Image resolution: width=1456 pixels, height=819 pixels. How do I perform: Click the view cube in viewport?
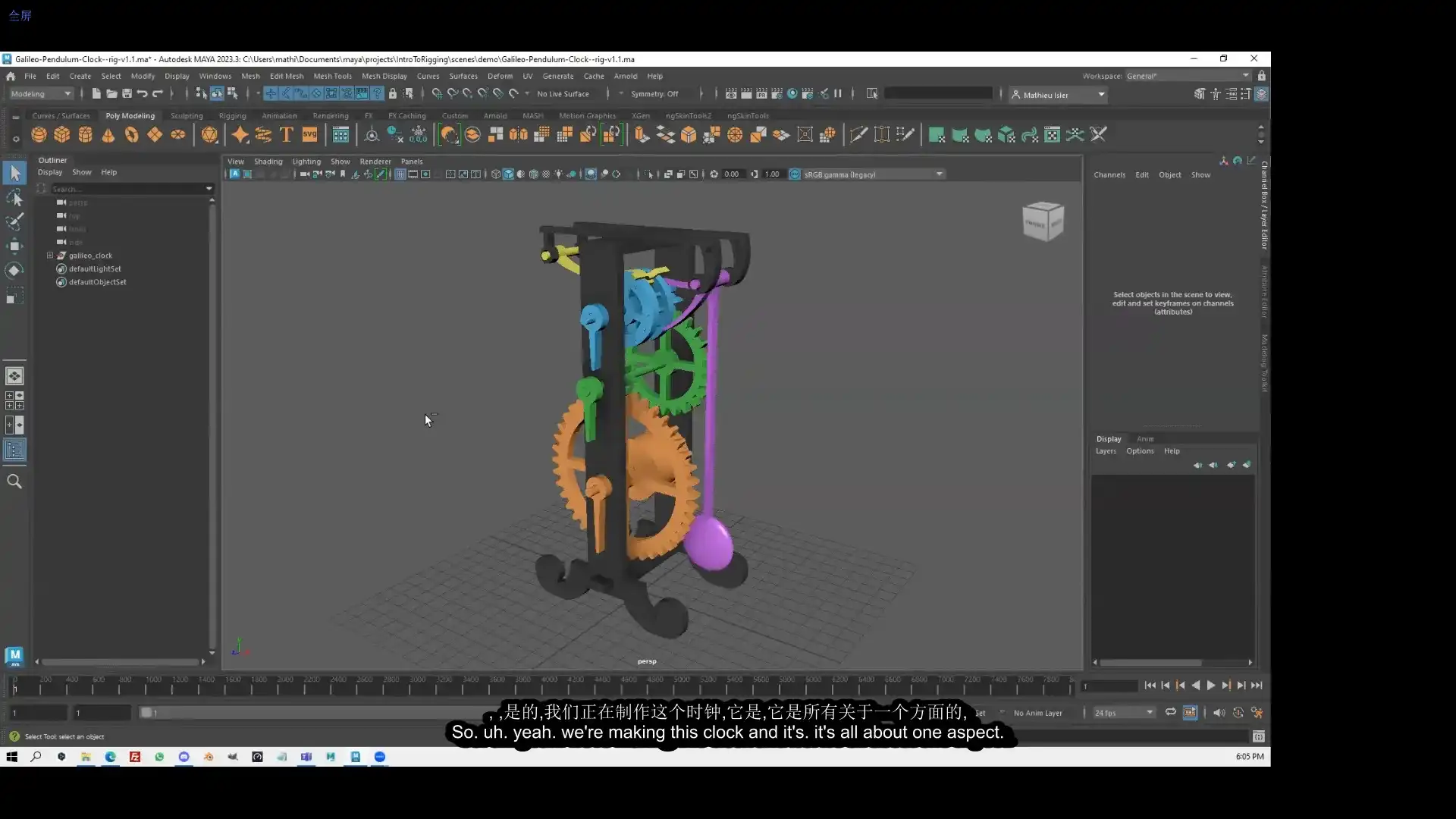coord(1043,221)
